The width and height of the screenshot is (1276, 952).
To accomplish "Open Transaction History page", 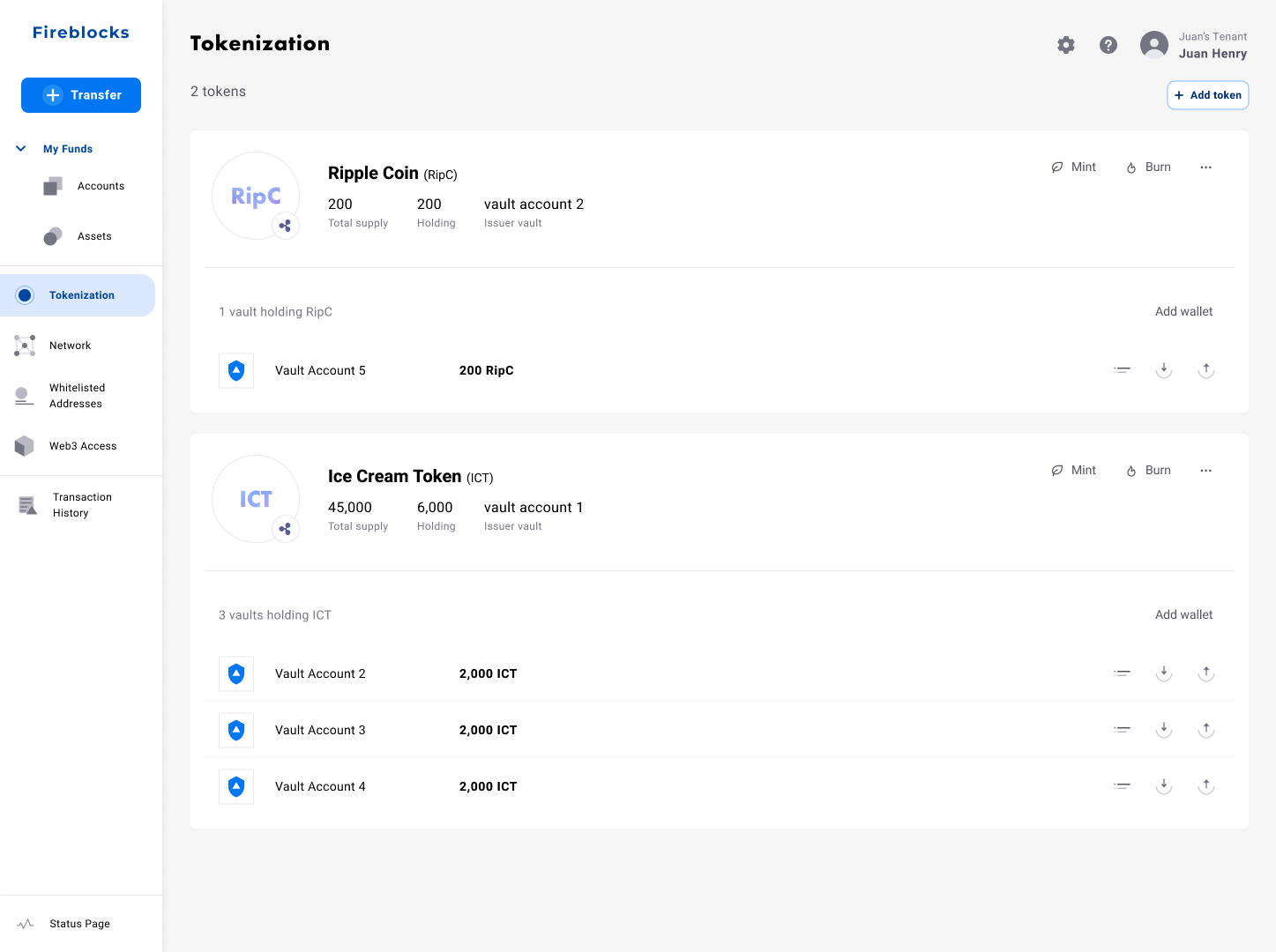I will point(65,505).
